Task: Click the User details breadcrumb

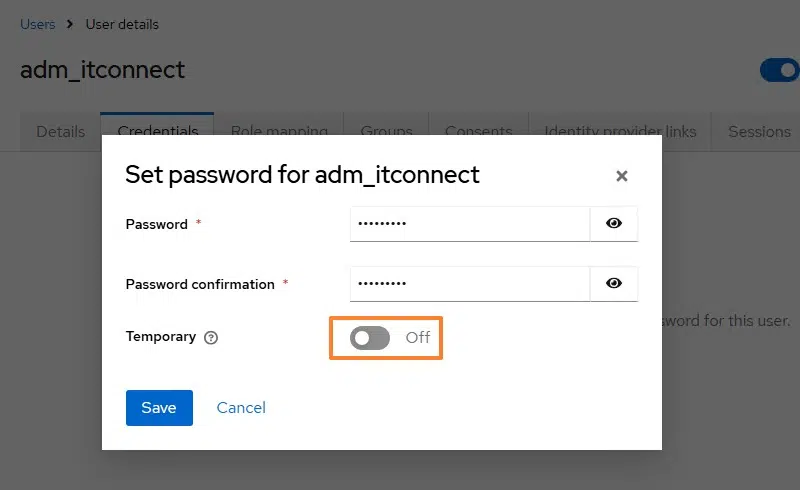Action: [x=122, y=24]
